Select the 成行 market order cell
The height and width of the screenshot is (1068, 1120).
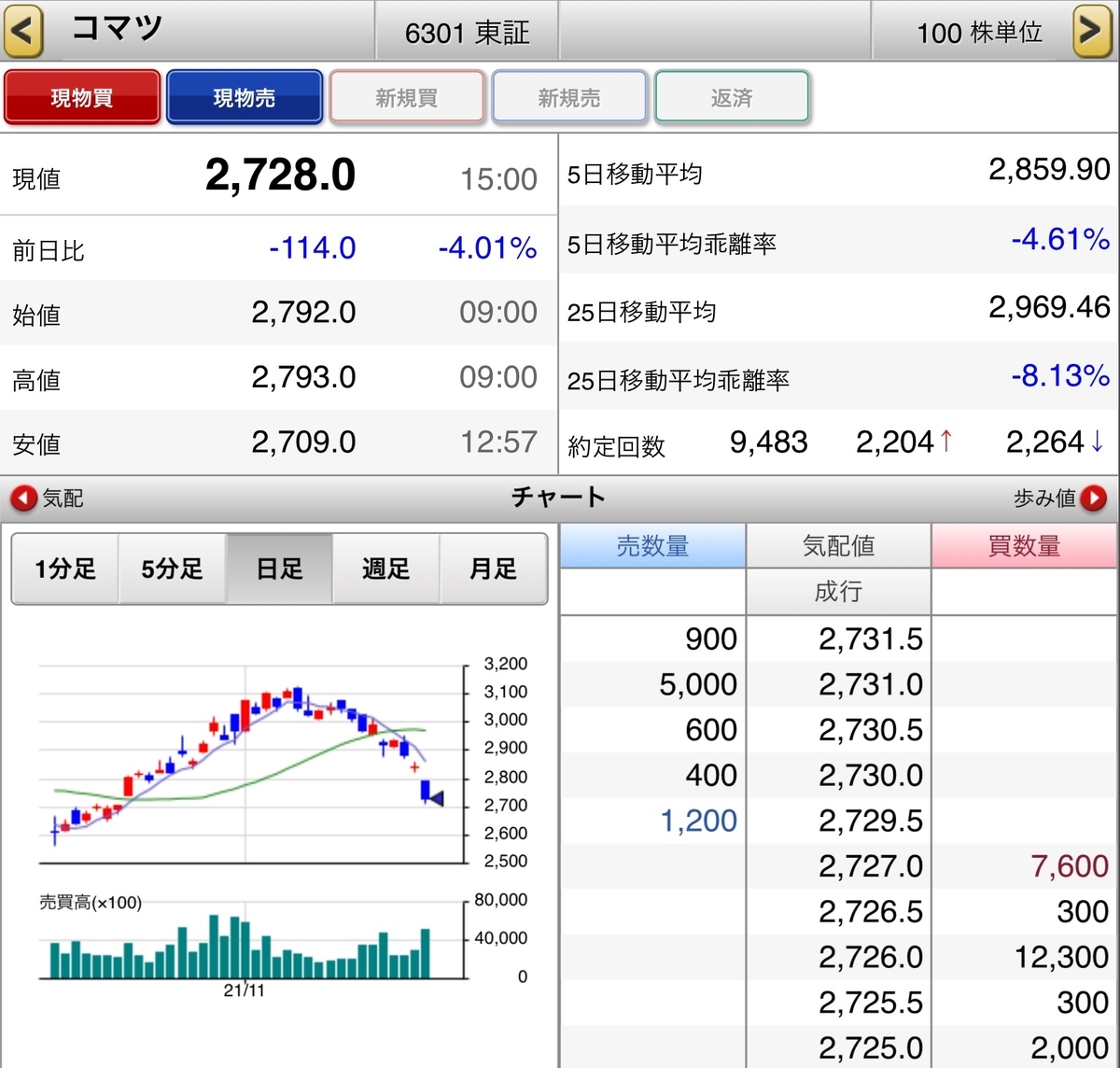pyautogui.click(x=838, y=591)
